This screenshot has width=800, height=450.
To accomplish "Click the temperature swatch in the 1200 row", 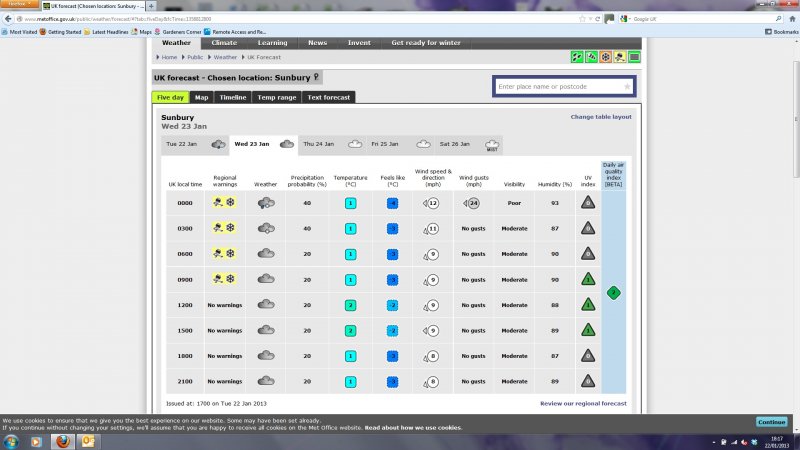I will (x=351, y=305).
